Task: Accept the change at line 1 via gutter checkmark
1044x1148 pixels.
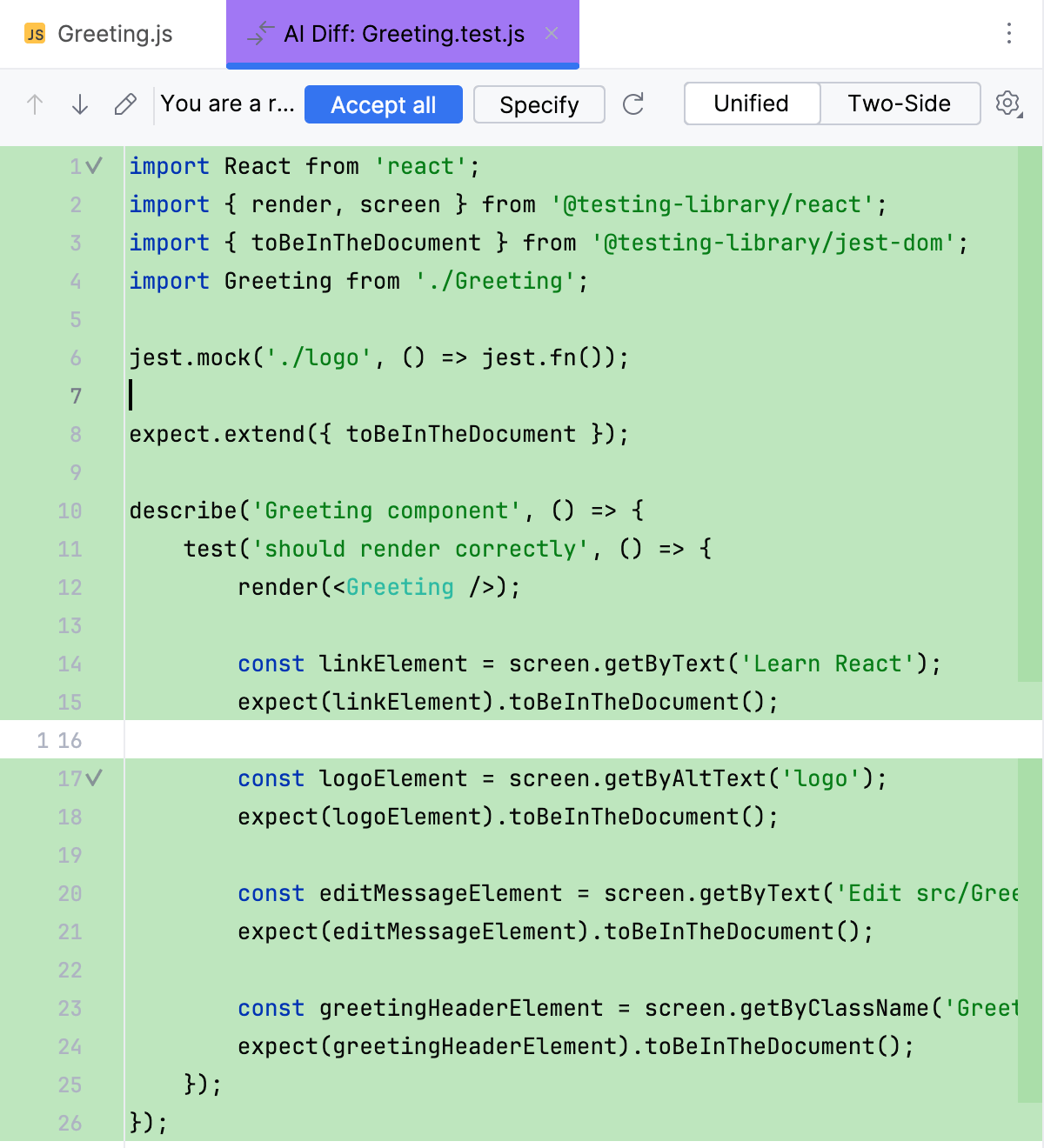Action: click(x=96, y=165)
